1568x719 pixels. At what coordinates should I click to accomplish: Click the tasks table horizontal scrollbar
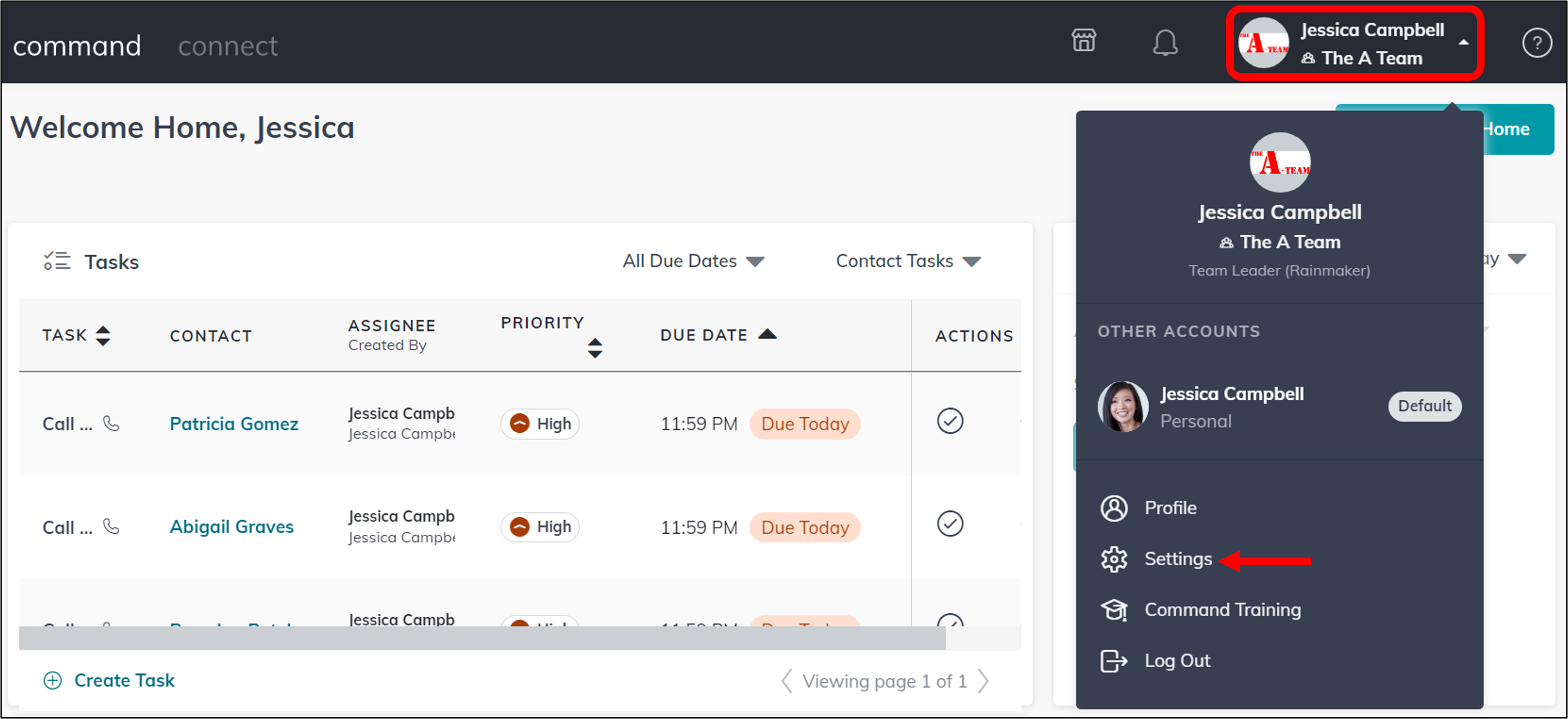coord(482,637)
